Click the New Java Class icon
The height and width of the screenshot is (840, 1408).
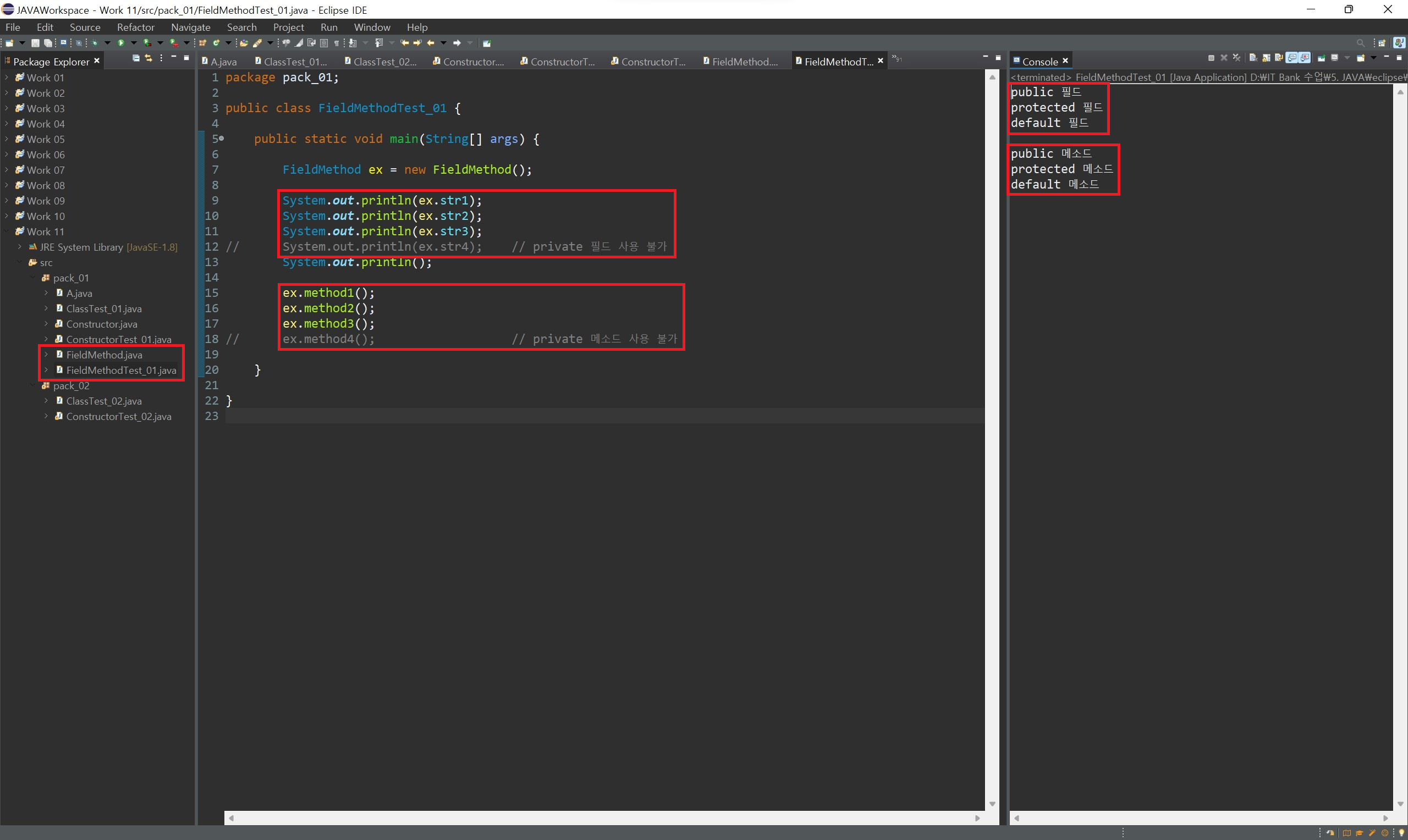tap(216, 43)
